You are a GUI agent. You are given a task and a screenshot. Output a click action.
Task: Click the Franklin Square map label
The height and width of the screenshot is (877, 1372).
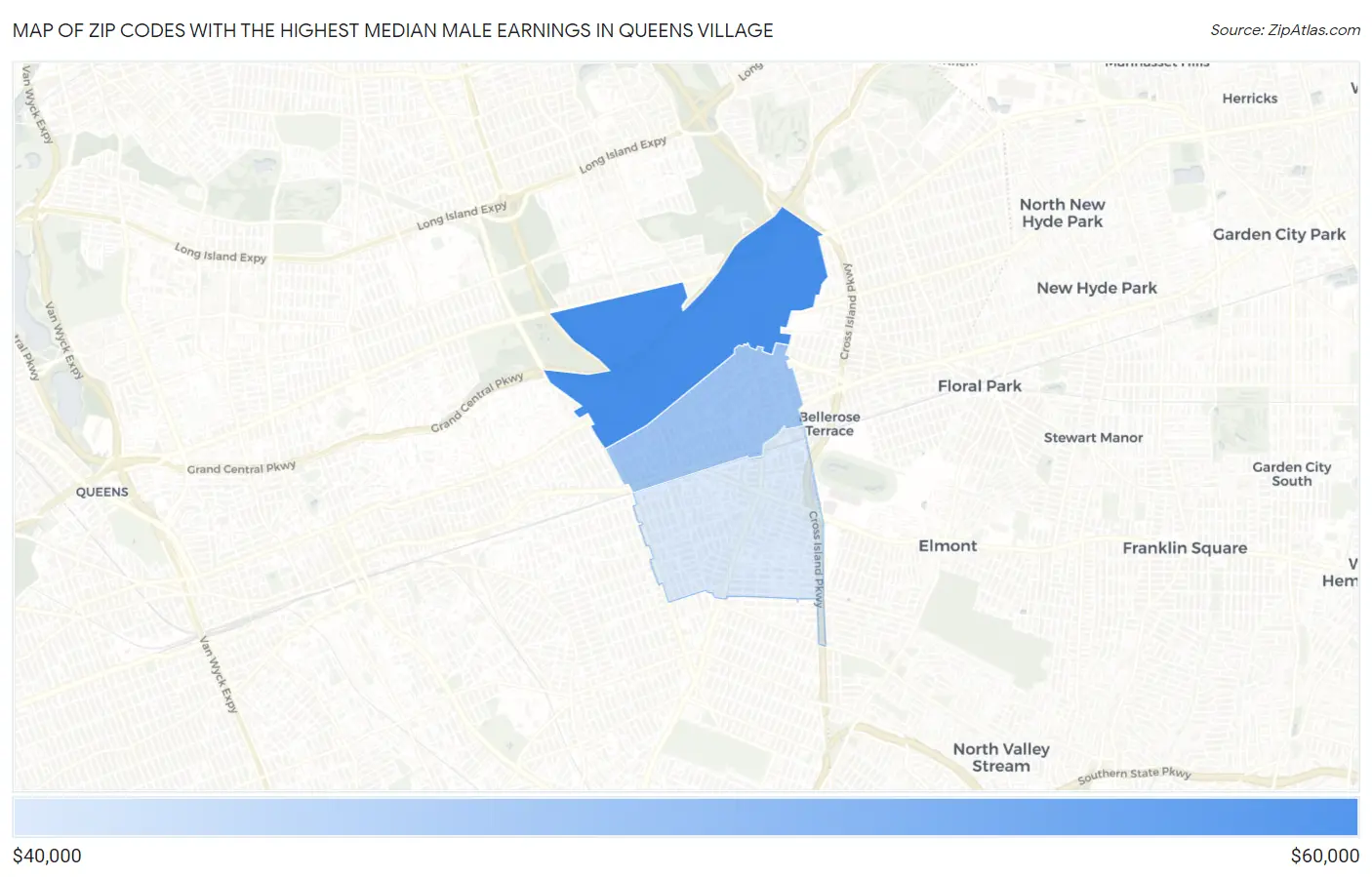[1185, 547]
